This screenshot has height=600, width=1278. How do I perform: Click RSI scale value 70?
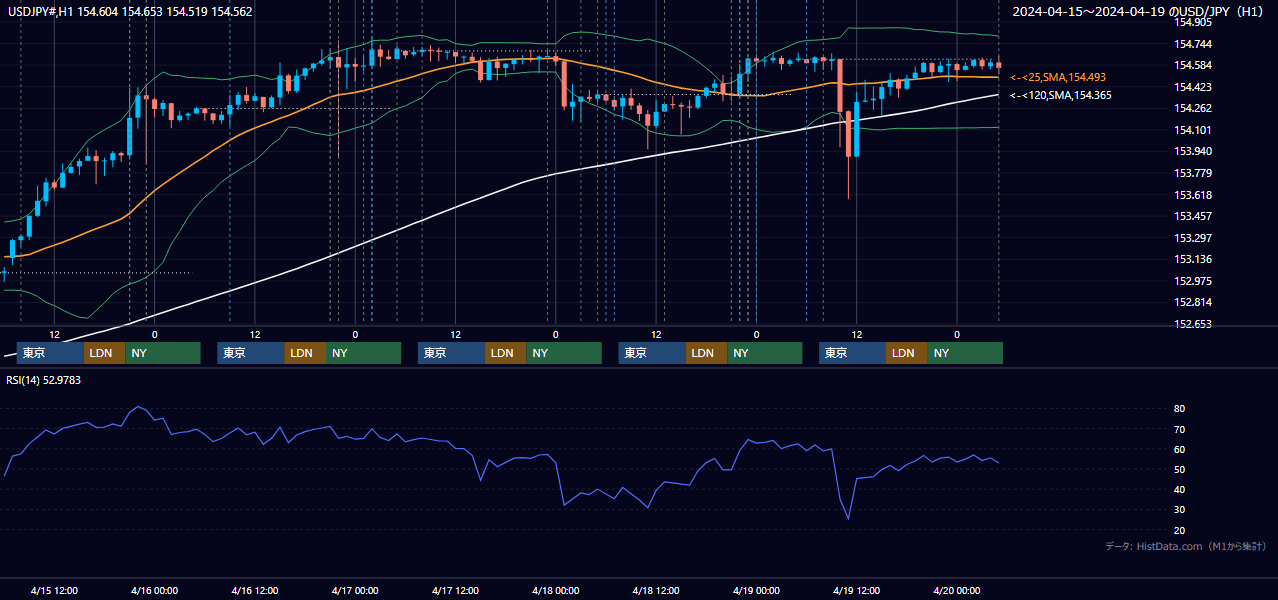click(1180, 429)
